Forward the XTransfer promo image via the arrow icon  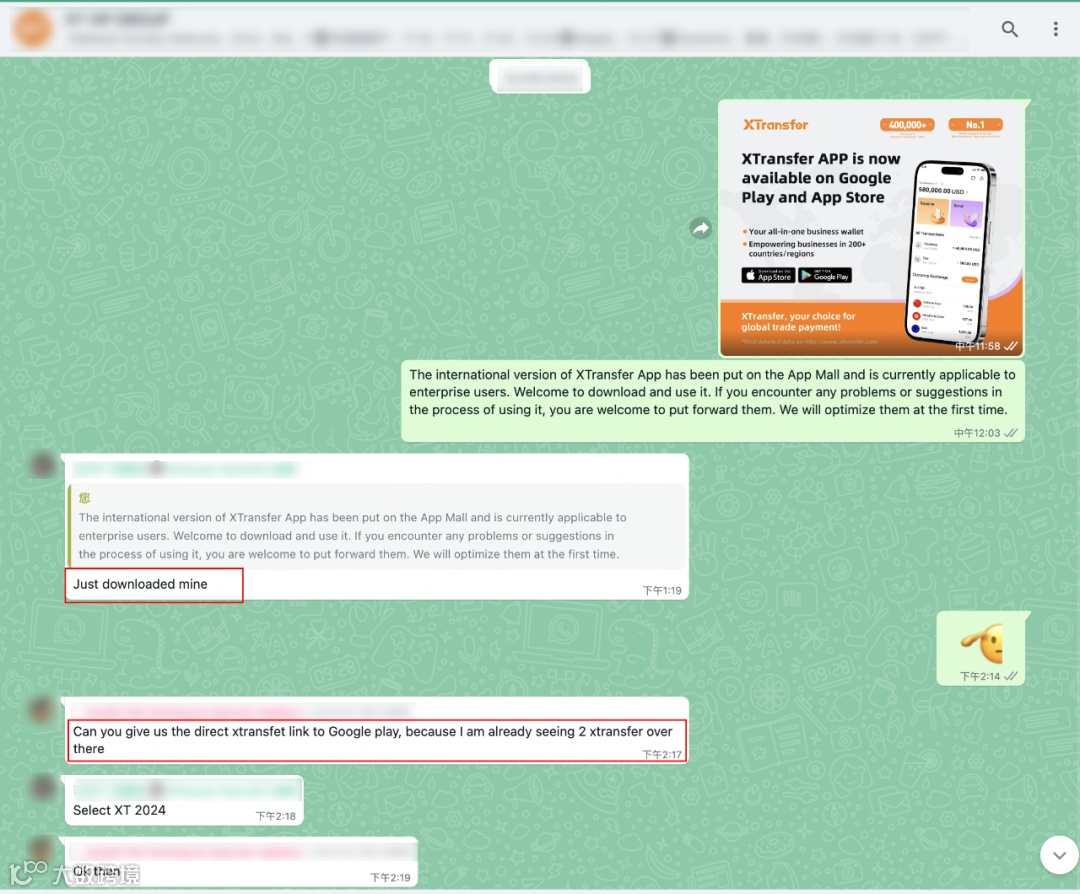point(700,228)
